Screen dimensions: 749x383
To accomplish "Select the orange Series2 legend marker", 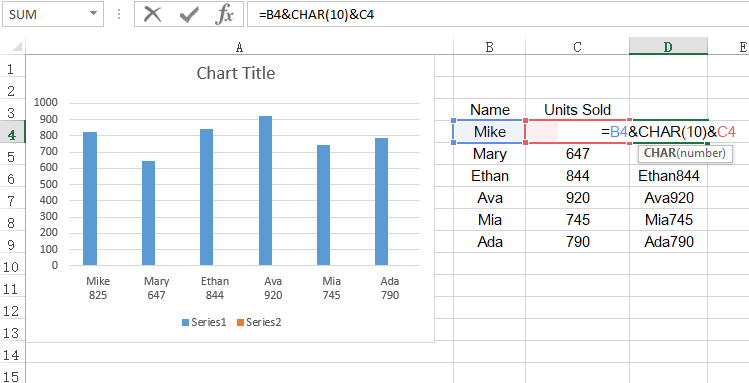I will (x=240, y=323).
